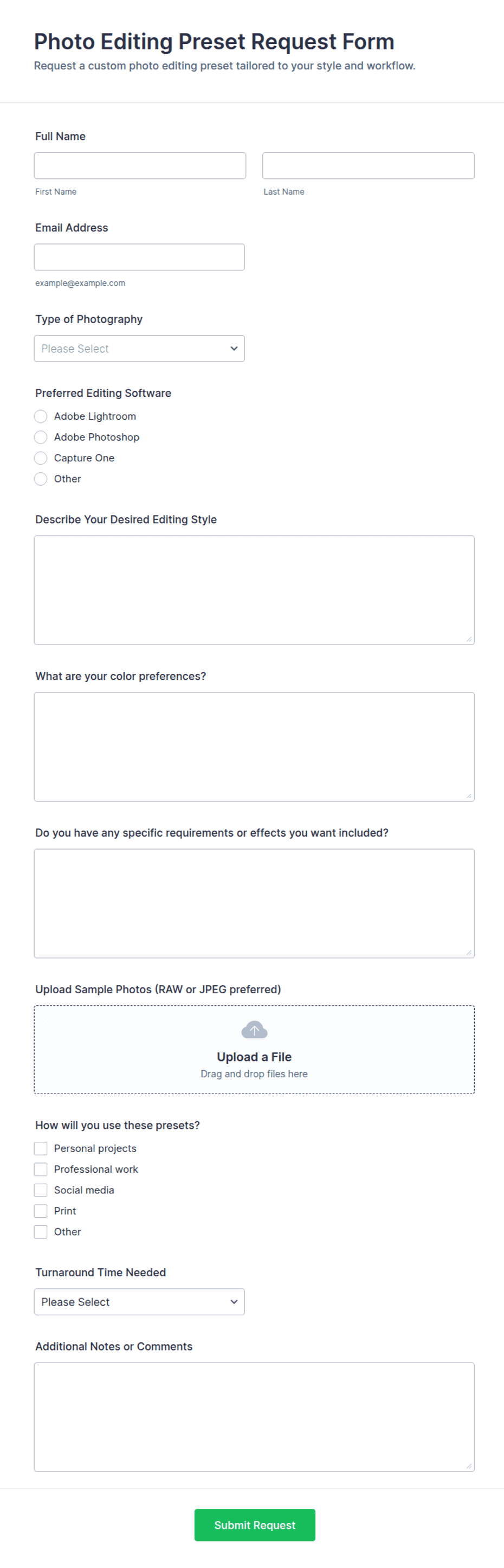Focus the color preferences text area

(x=254, y=746)
